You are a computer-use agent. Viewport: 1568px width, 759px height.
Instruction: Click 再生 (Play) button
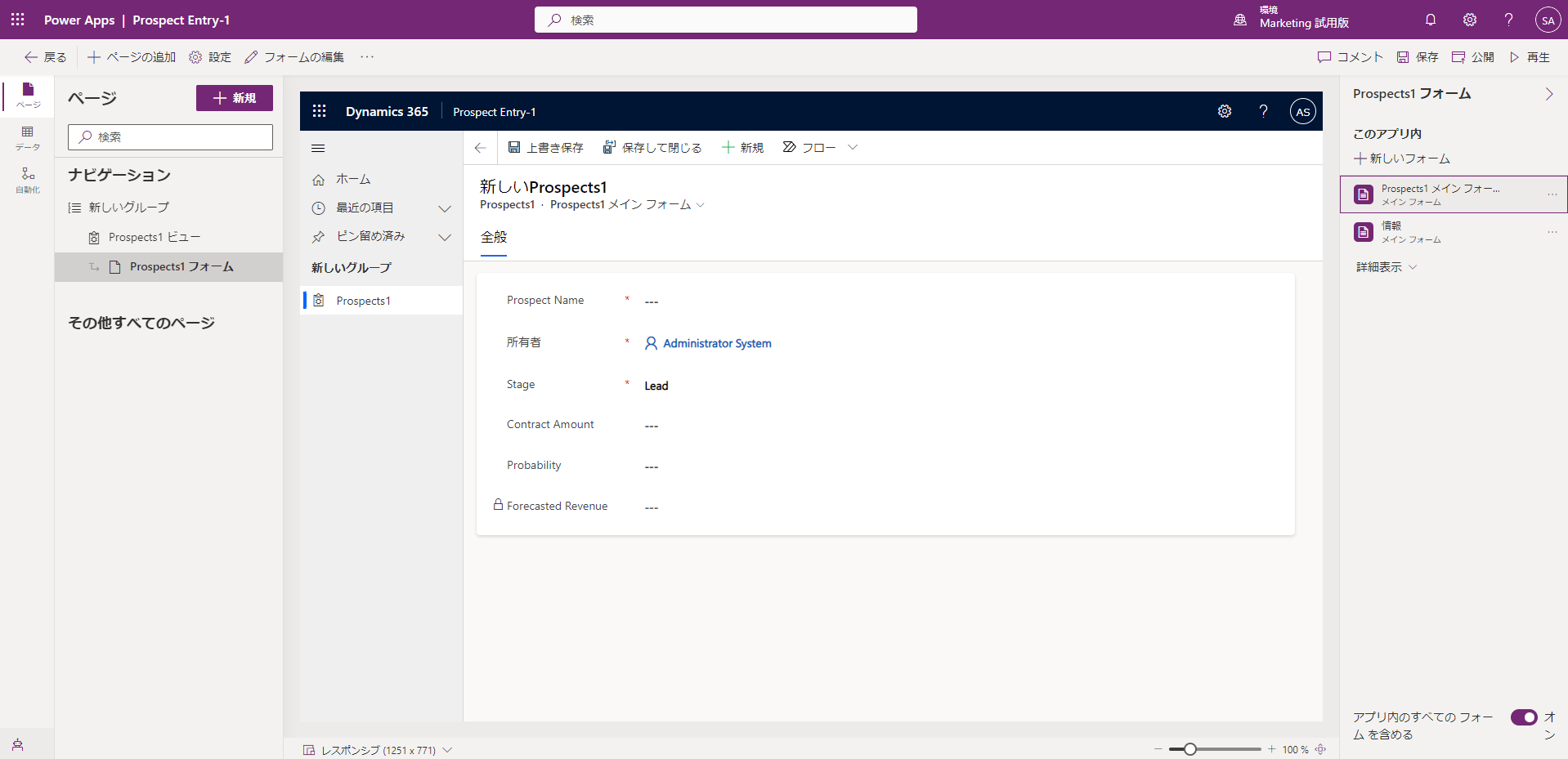[1529, 57]
